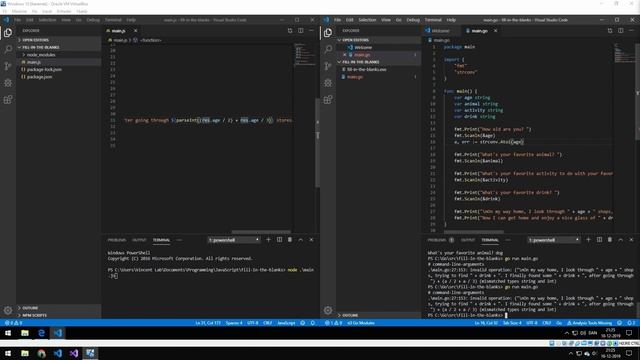This screenshot has height=360, width=640.
Task: Split terminal in right window panel
Action: [x=599, y=240]
